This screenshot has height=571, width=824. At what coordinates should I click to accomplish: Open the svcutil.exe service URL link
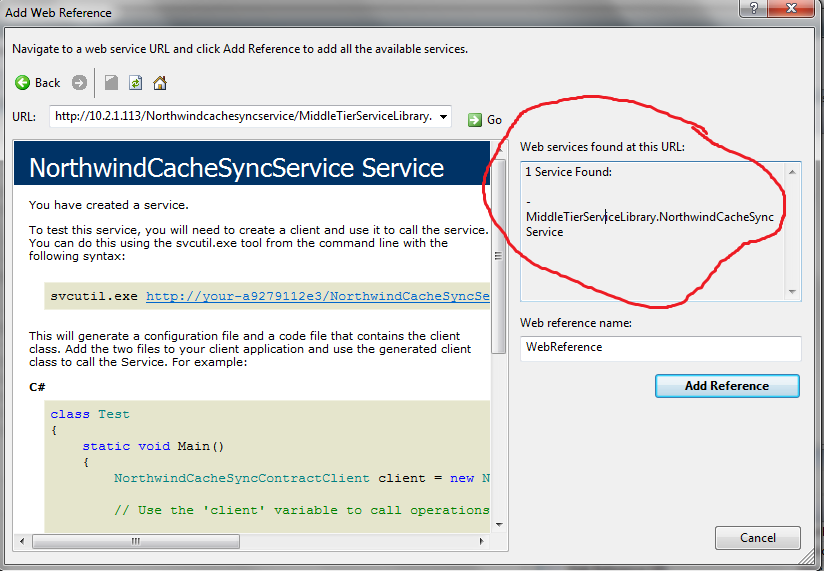[318, 296]
